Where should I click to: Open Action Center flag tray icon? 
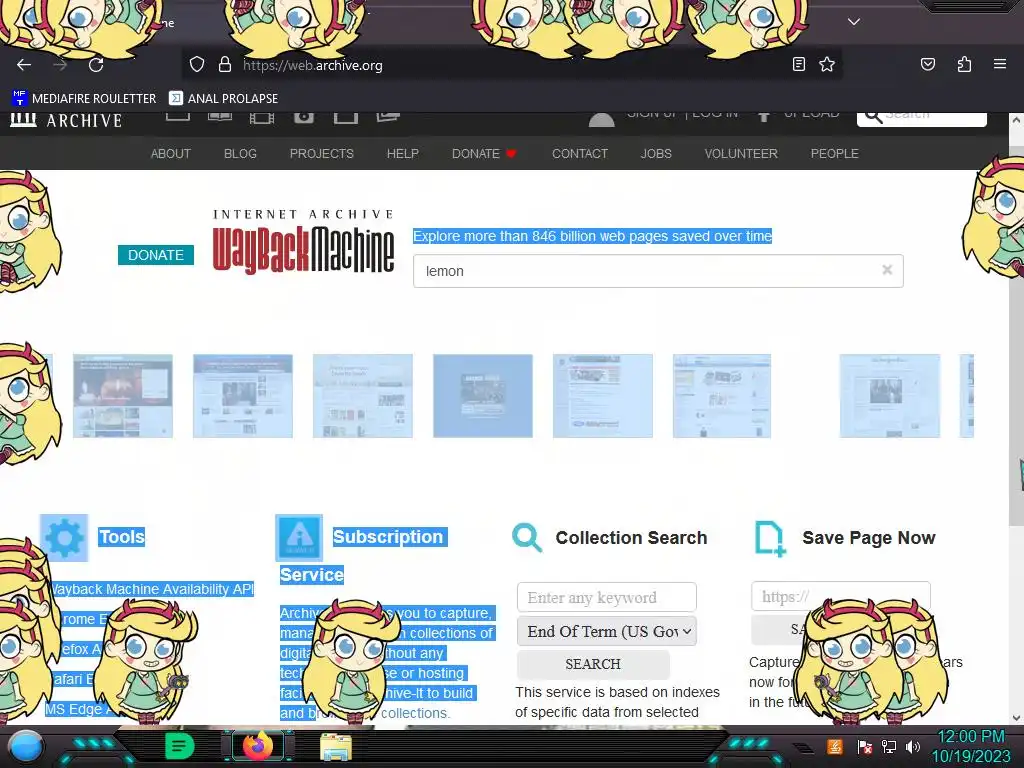(865, 746)
